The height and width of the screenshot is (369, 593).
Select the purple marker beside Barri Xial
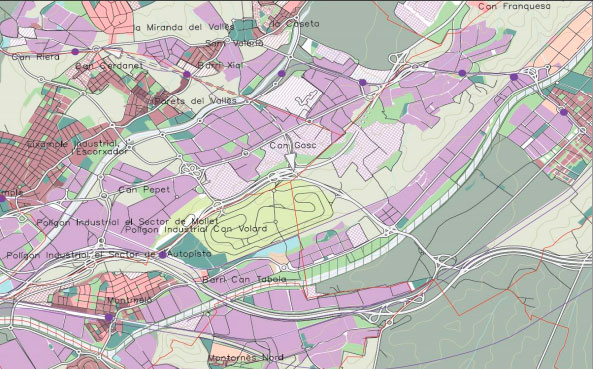[186, 74]
